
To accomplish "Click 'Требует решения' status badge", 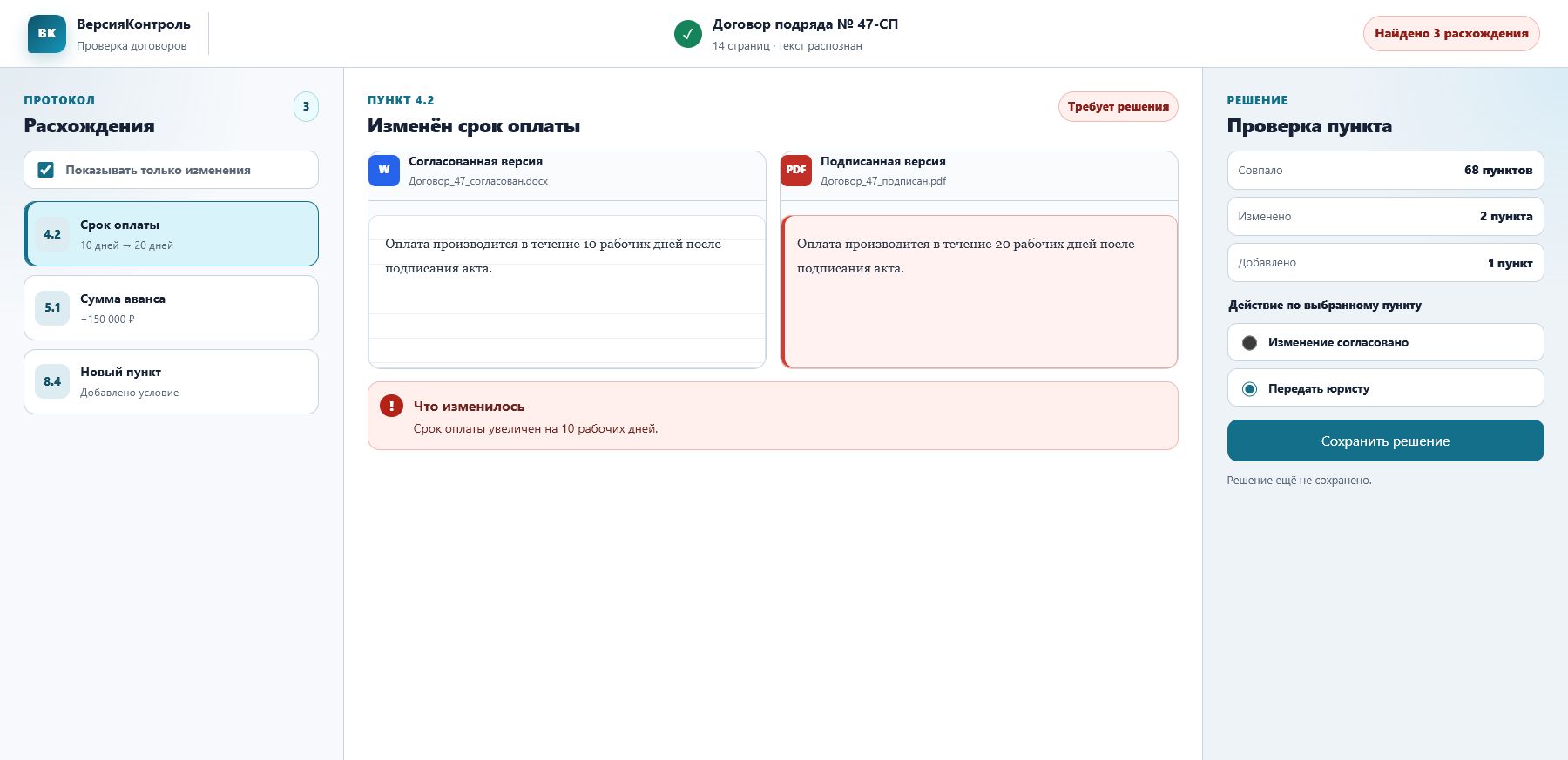I will 1119,106.
